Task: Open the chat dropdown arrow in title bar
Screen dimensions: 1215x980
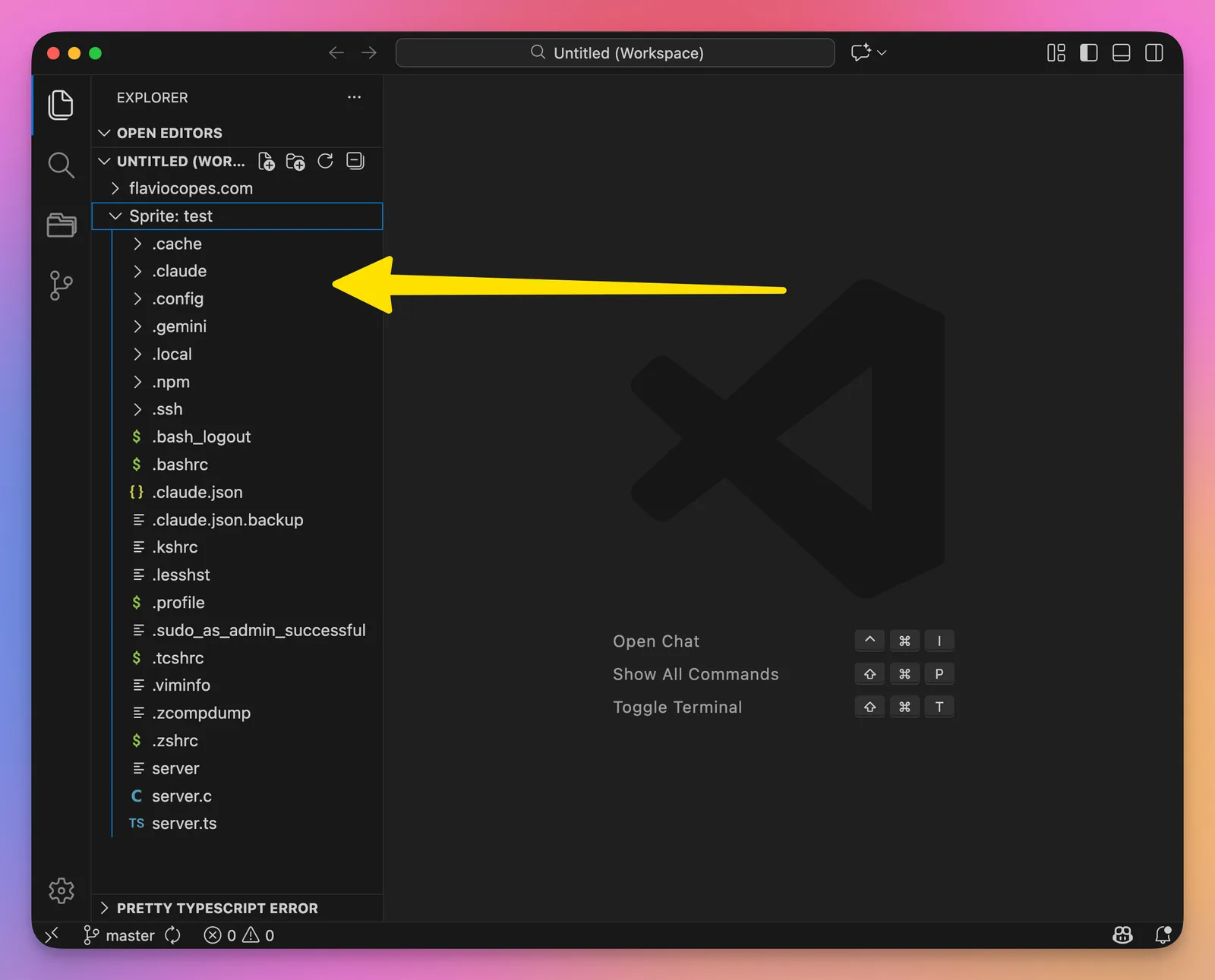Action: [882, 52]
